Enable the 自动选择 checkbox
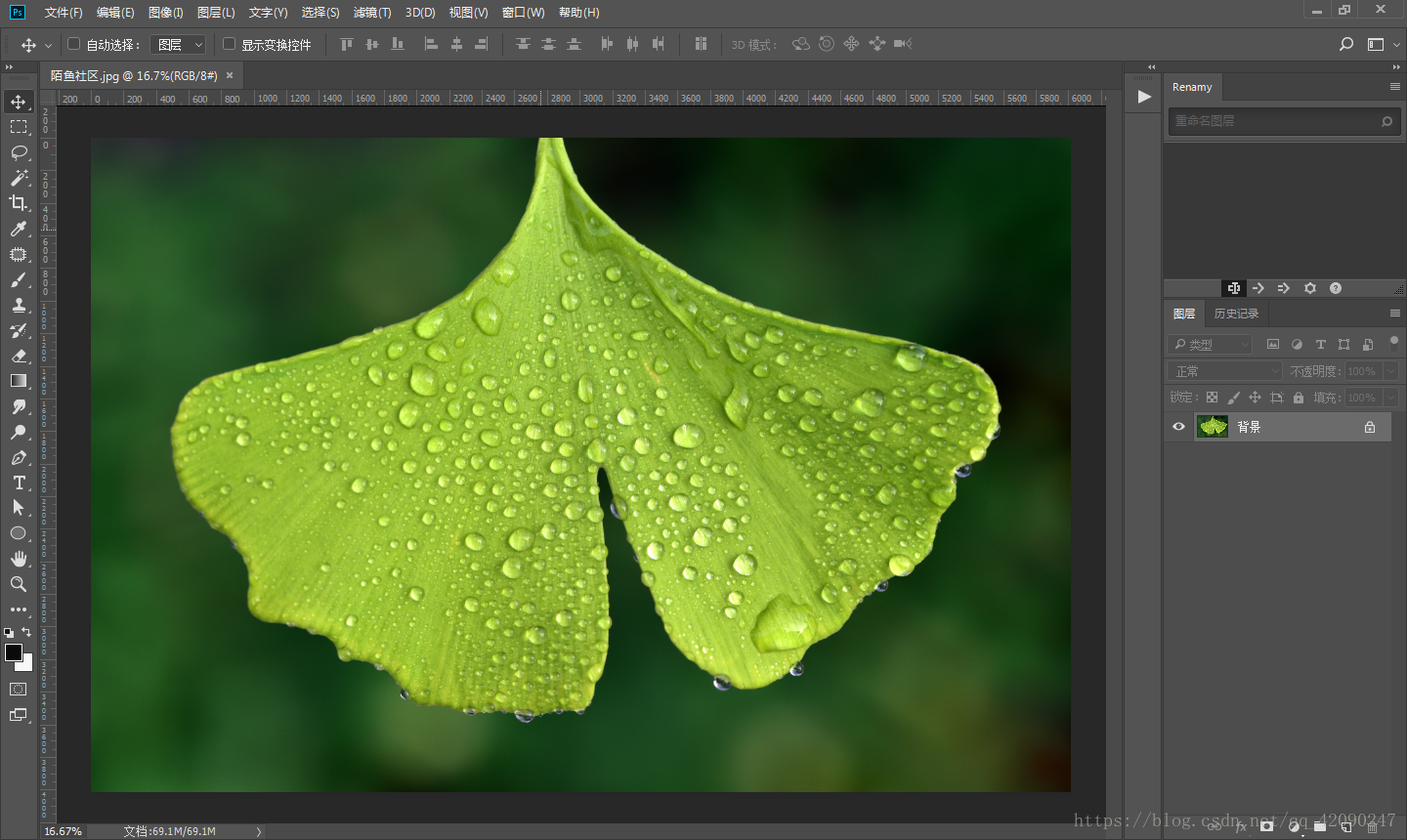The height and width of the screenshot is (840, 1407). [x=73, y=44]
